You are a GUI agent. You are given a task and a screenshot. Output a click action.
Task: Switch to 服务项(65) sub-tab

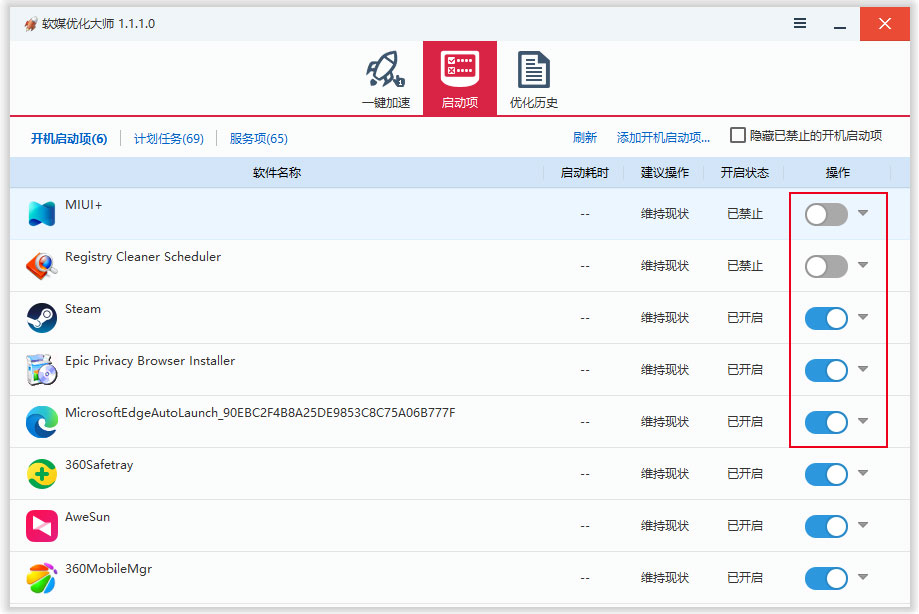[x=258, y=139]
